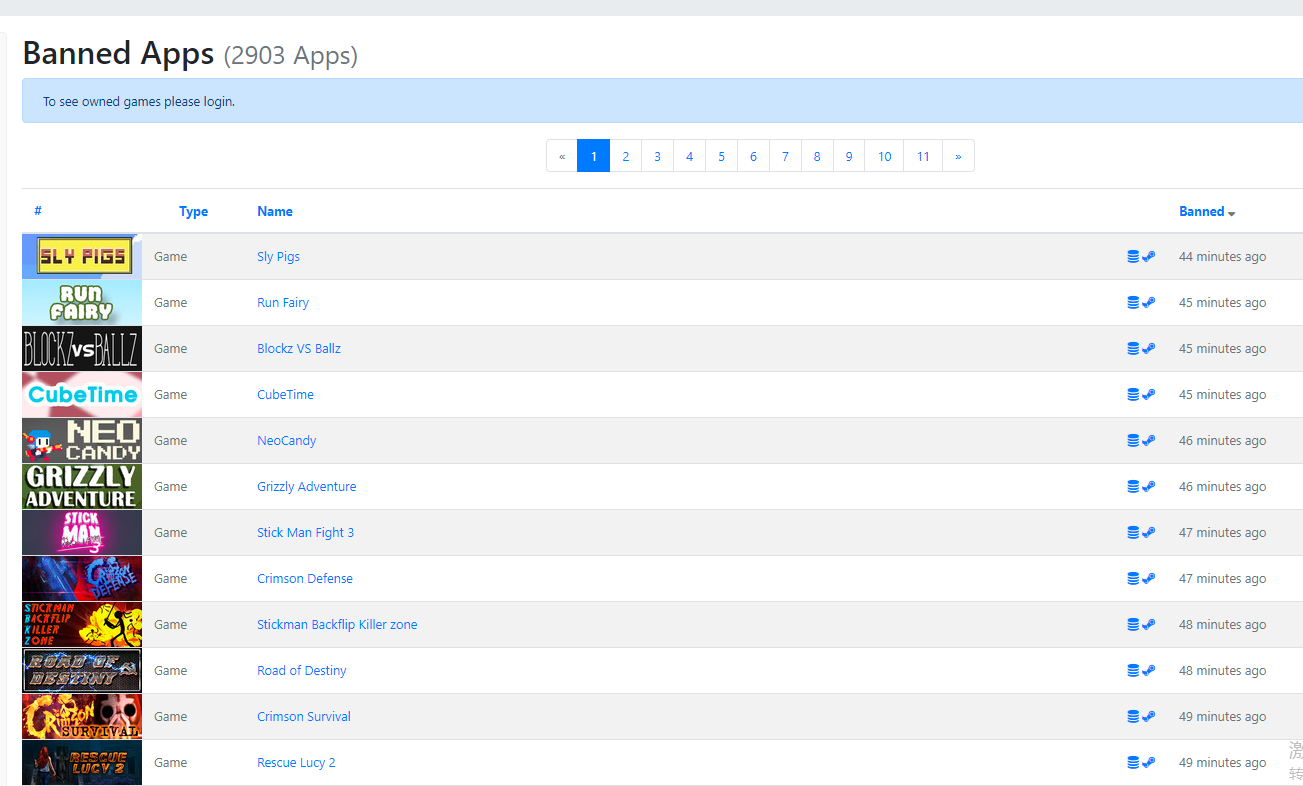Open the Steam icon for Run Fairy

pyautogui.click(x=1149, y=303)
